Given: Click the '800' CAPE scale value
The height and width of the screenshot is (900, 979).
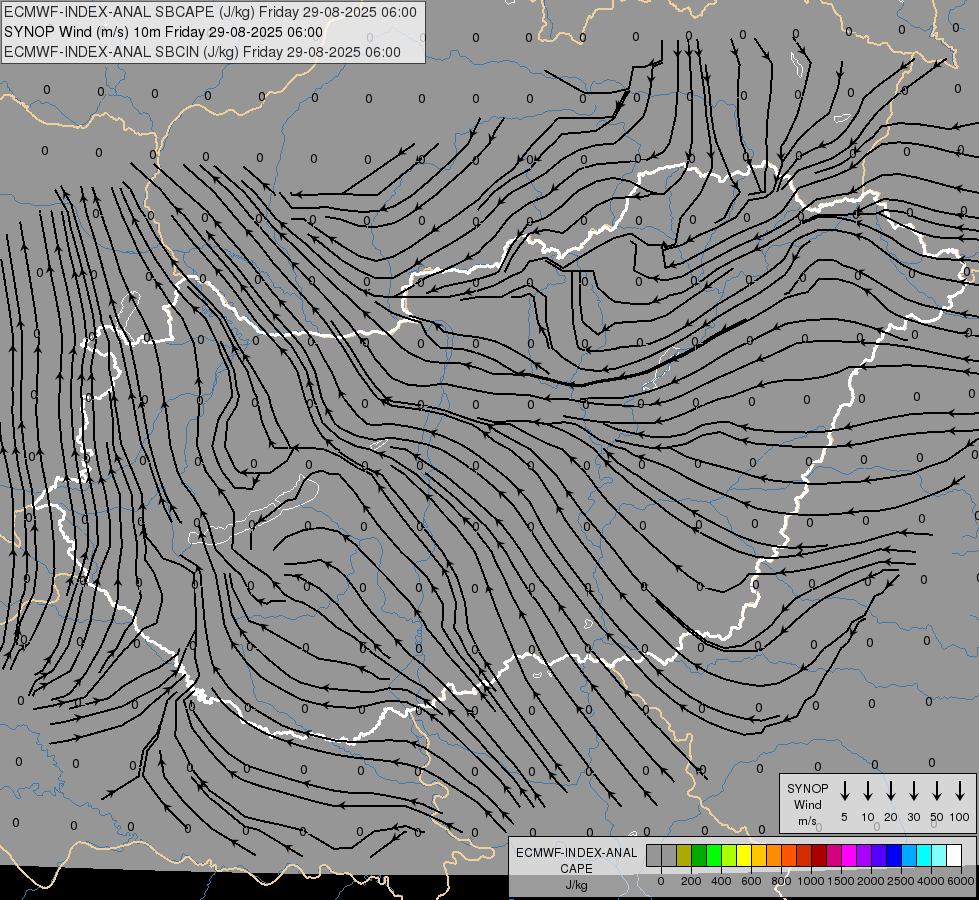Looking at the screenshot, I should coord(781,881).
